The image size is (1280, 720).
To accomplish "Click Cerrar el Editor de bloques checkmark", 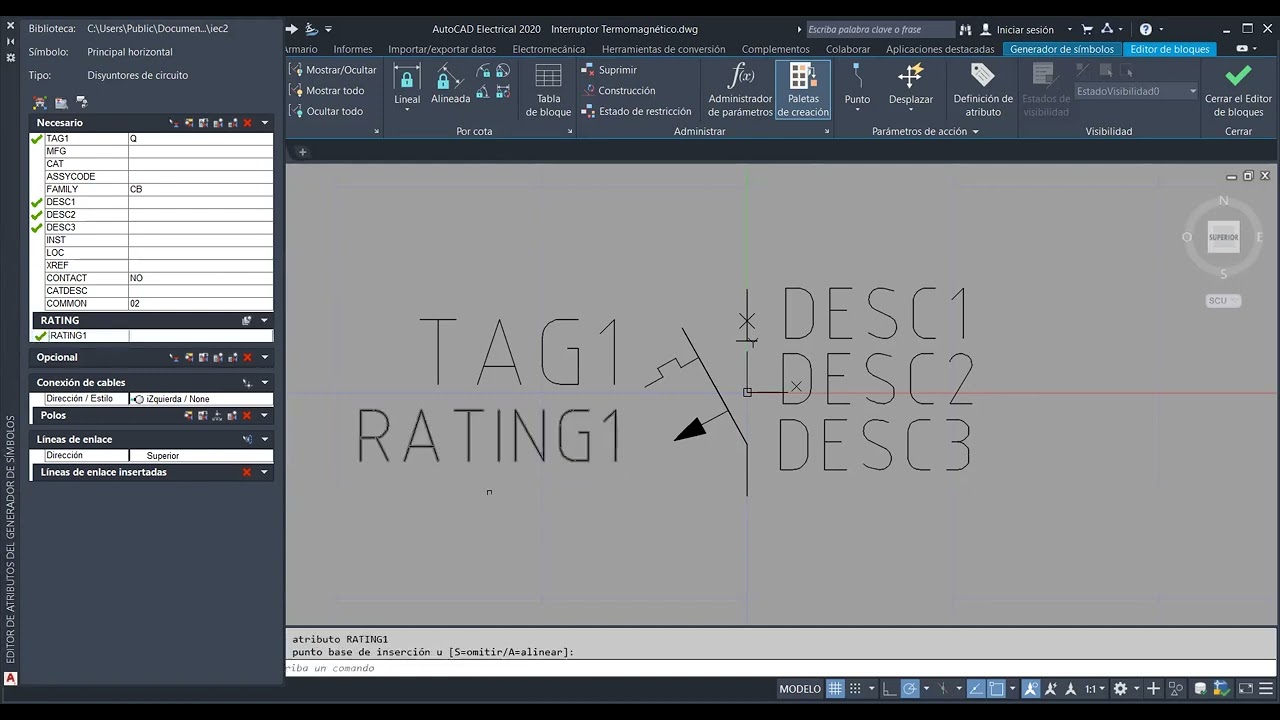I will point(1238,90).
